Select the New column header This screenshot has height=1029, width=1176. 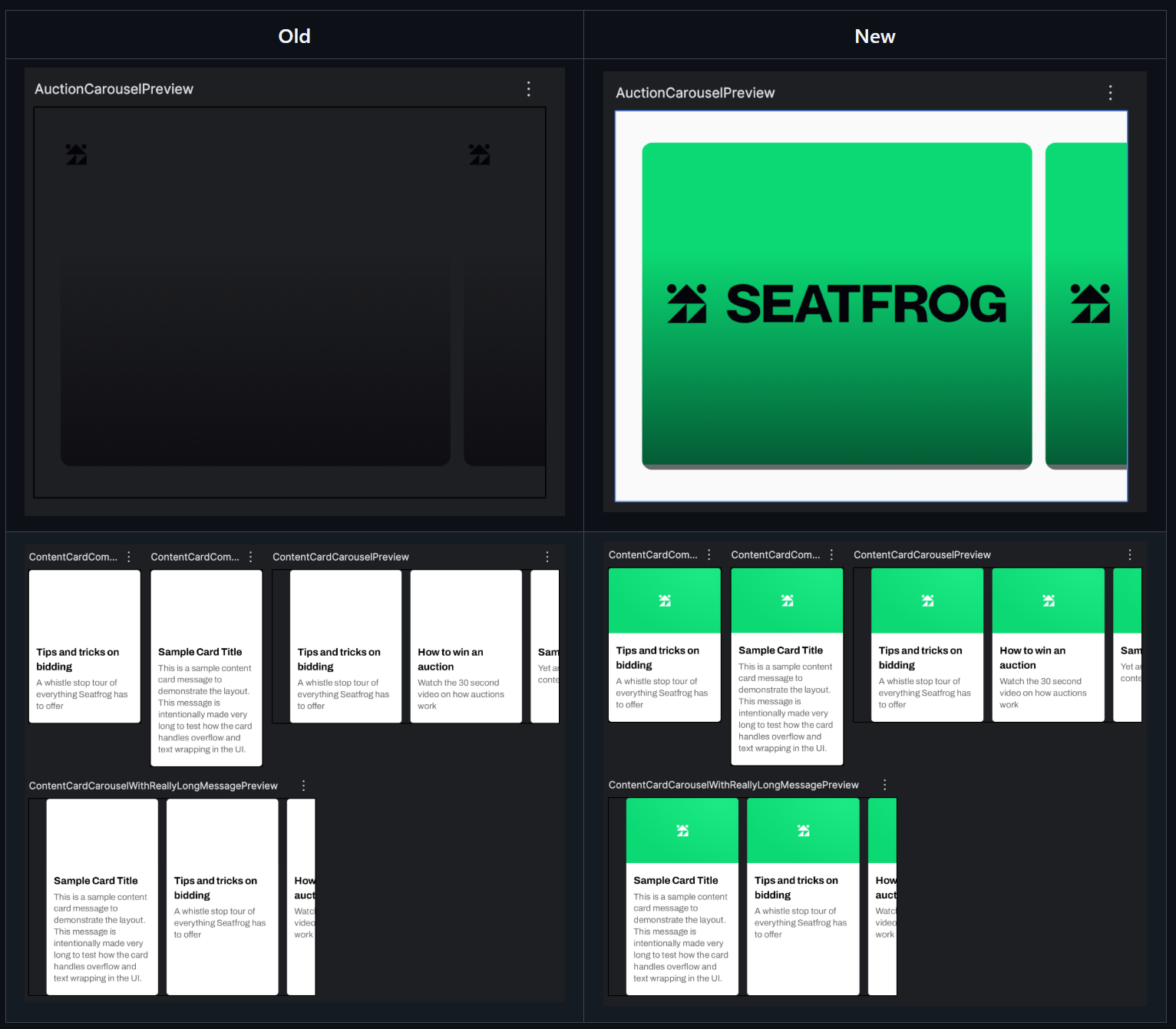[x=874, y=36]
